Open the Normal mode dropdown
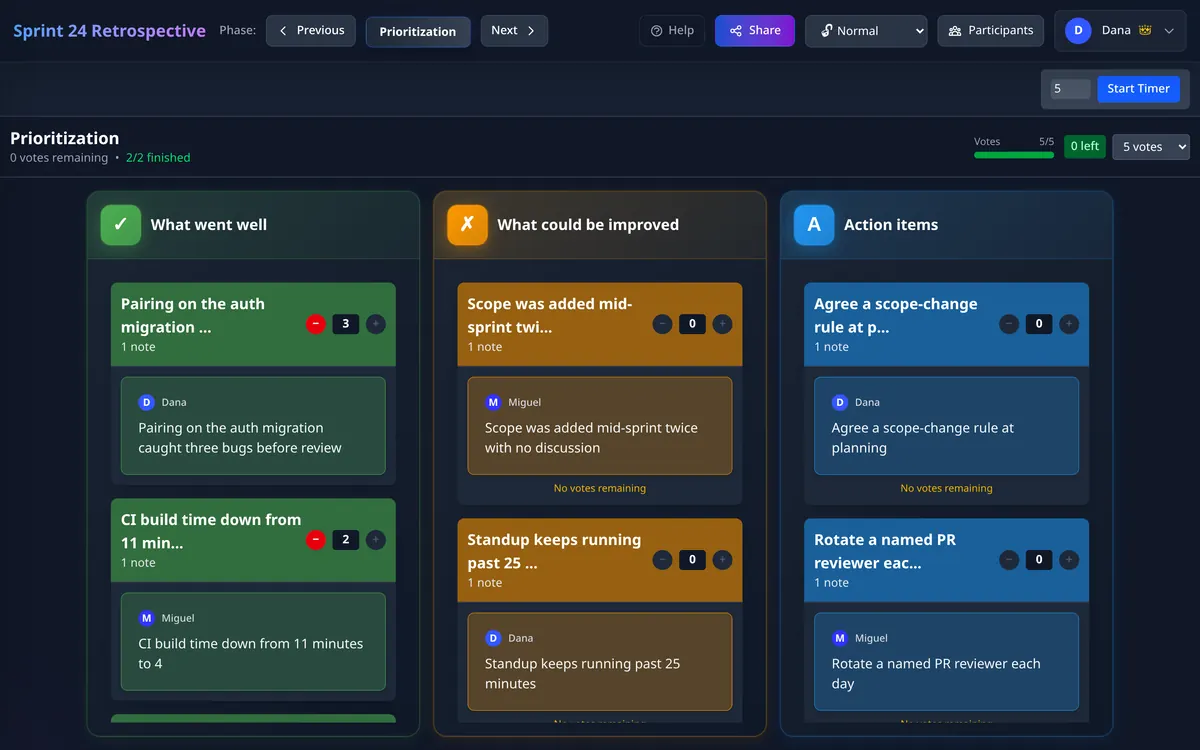The height and width of the screenshot is (750, 1200). (x=866, y=31)
